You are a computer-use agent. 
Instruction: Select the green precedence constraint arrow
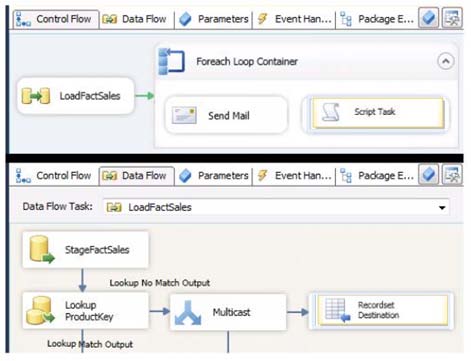click(144, 96)
